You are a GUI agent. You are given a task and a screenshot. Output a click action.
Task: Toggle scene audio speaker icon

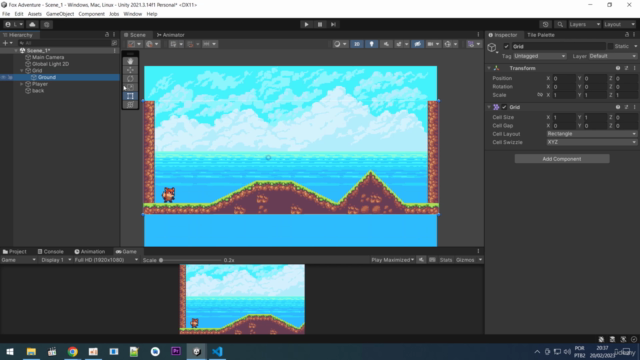coord(386,44)
